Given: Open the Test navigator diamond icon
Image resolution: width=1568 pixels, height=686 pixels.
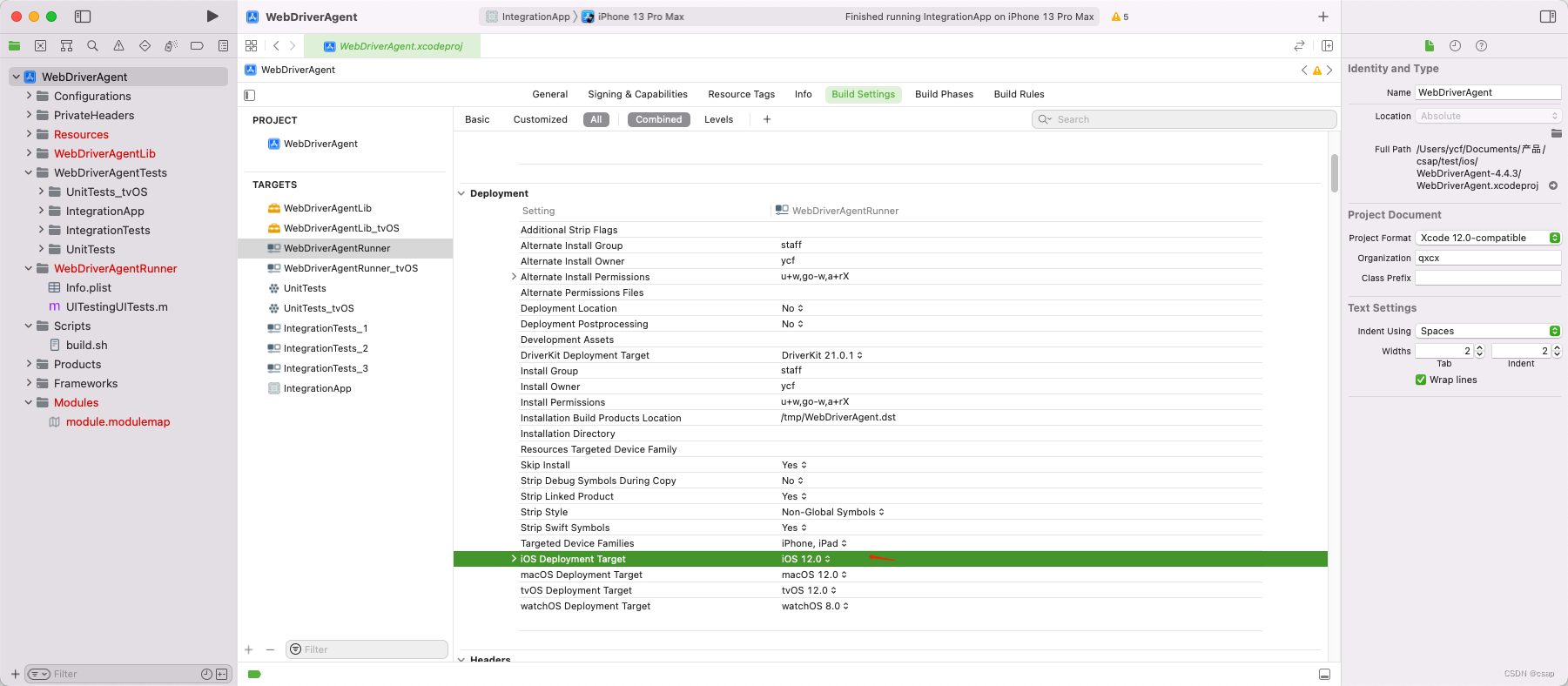Looking at the screenshot, I should 145,46.
